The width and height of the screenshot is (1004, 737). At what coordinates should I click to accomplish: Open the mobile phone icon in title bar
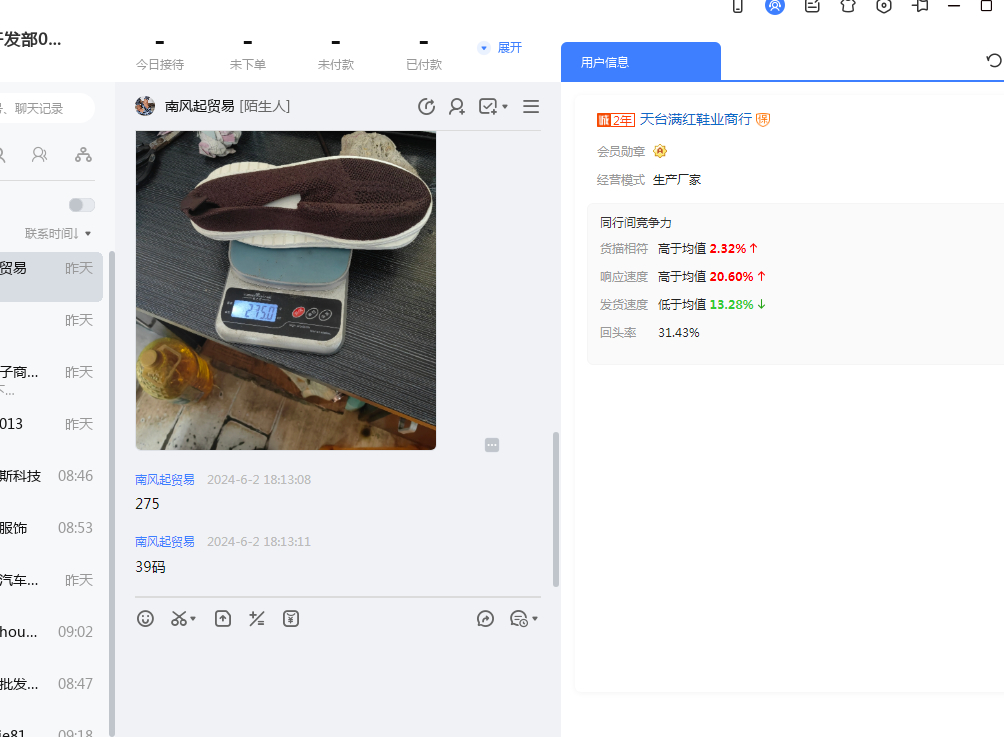point(738,6)
